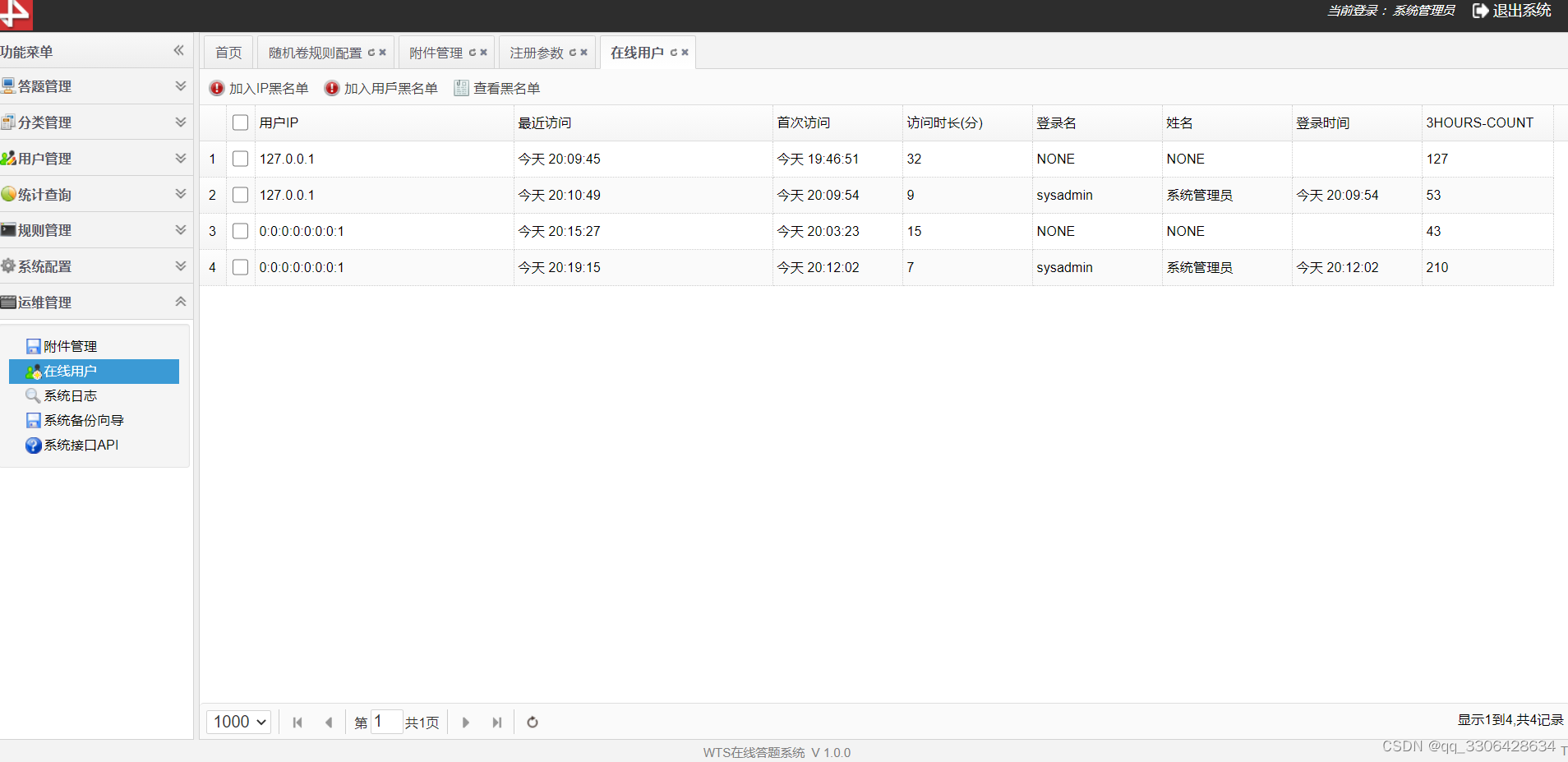Click the 运维管理 keyboard icon
The width and height of the screenshot is (1568, 762).
point(8,302)
